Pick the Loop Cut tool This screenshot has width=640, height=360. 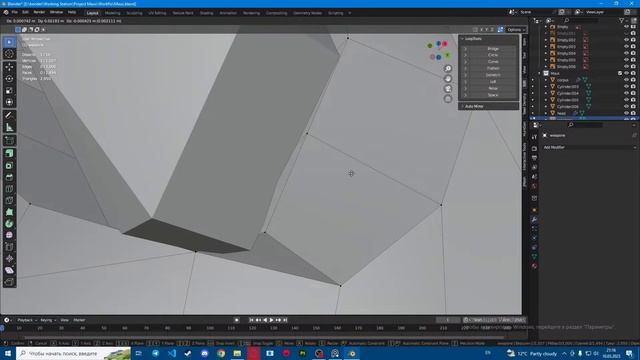click(9, 189)
